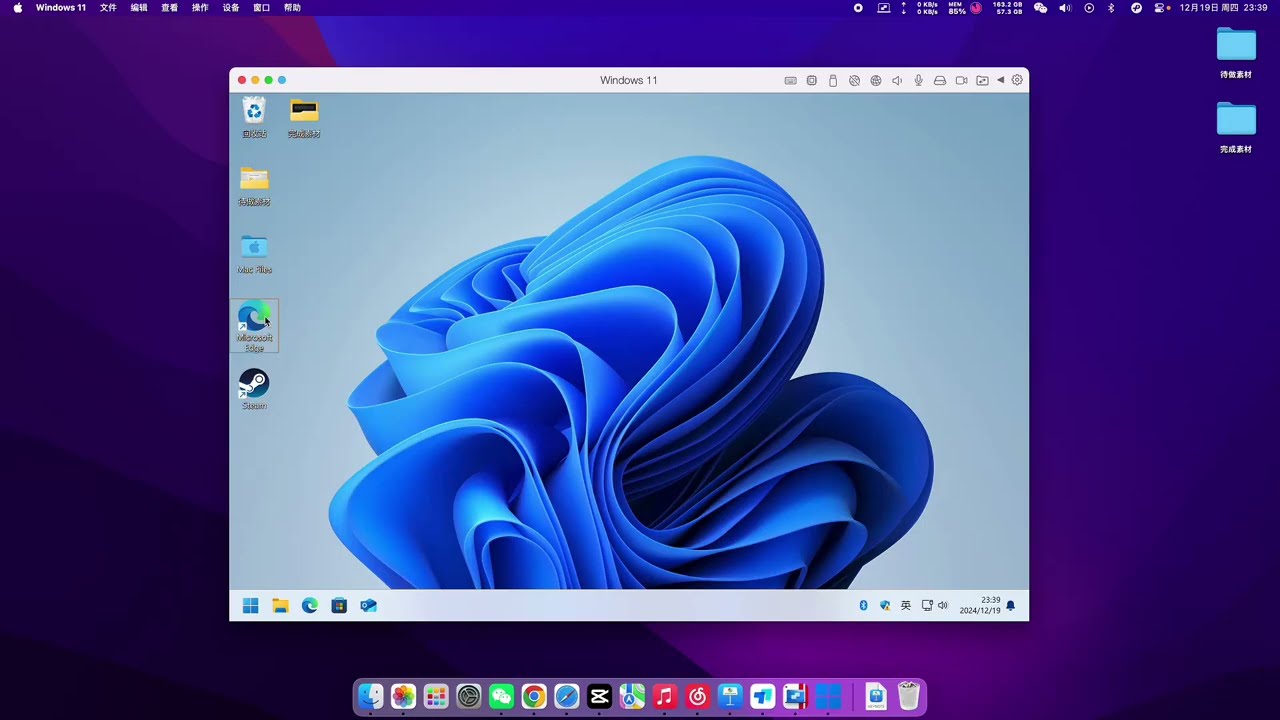Open Windows notification bell
1280x720 pixels.
[x=1010, y=606]
